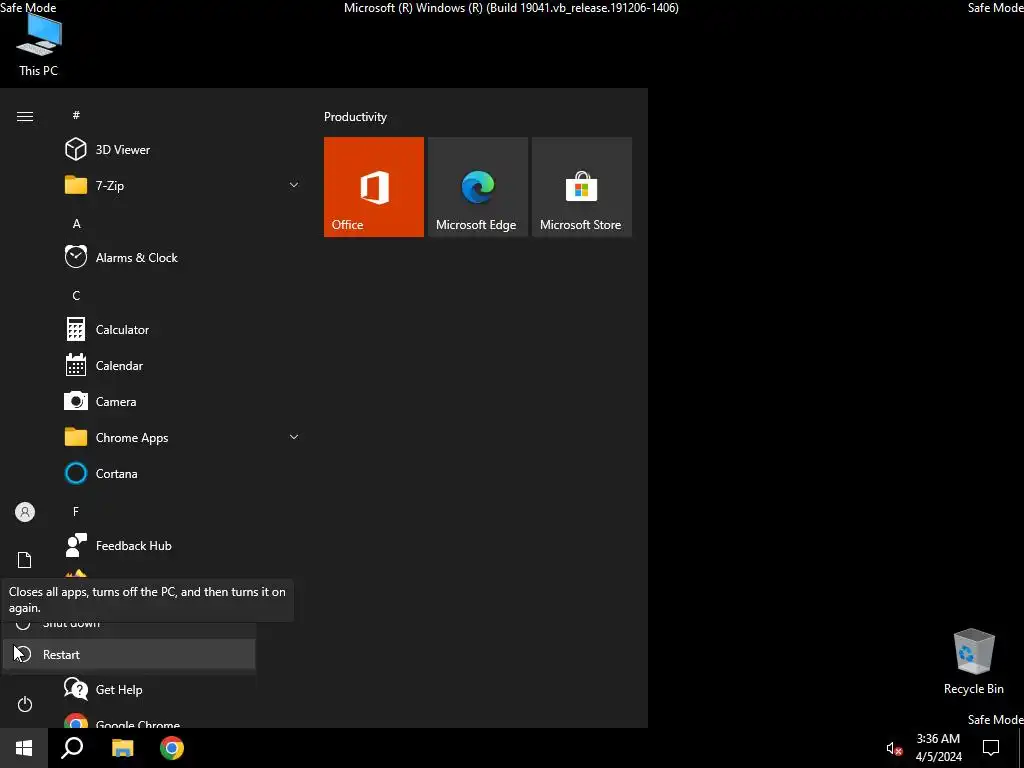Click the taskbar clock showing 3:36 AM
Viewport: 1024px width, 768px height.
[x=938, y=748]
